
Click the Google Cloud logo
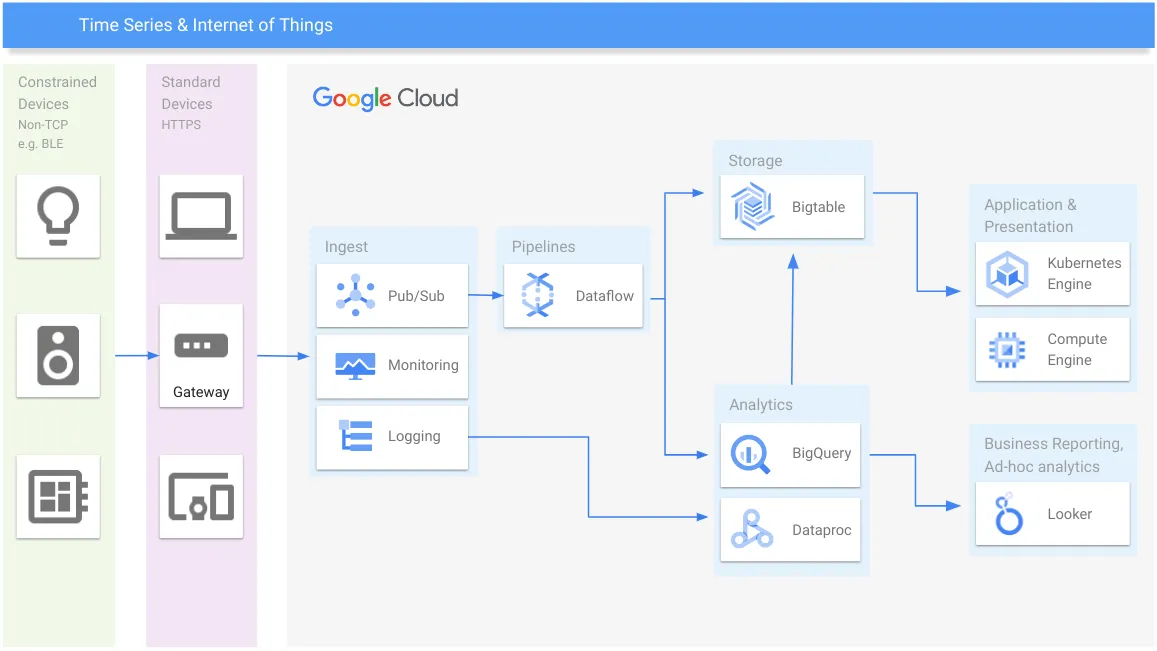click(385, 98)
